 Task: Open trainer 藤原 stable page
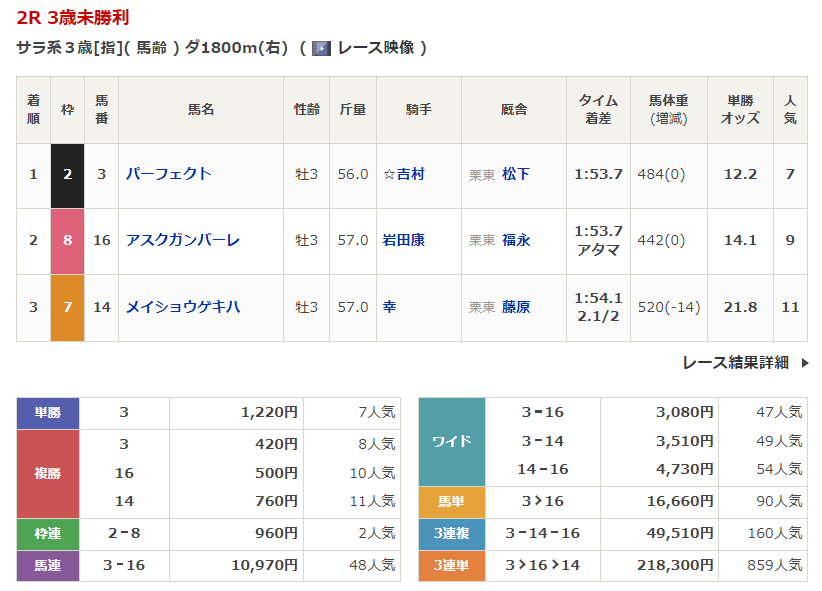[516, 307]
